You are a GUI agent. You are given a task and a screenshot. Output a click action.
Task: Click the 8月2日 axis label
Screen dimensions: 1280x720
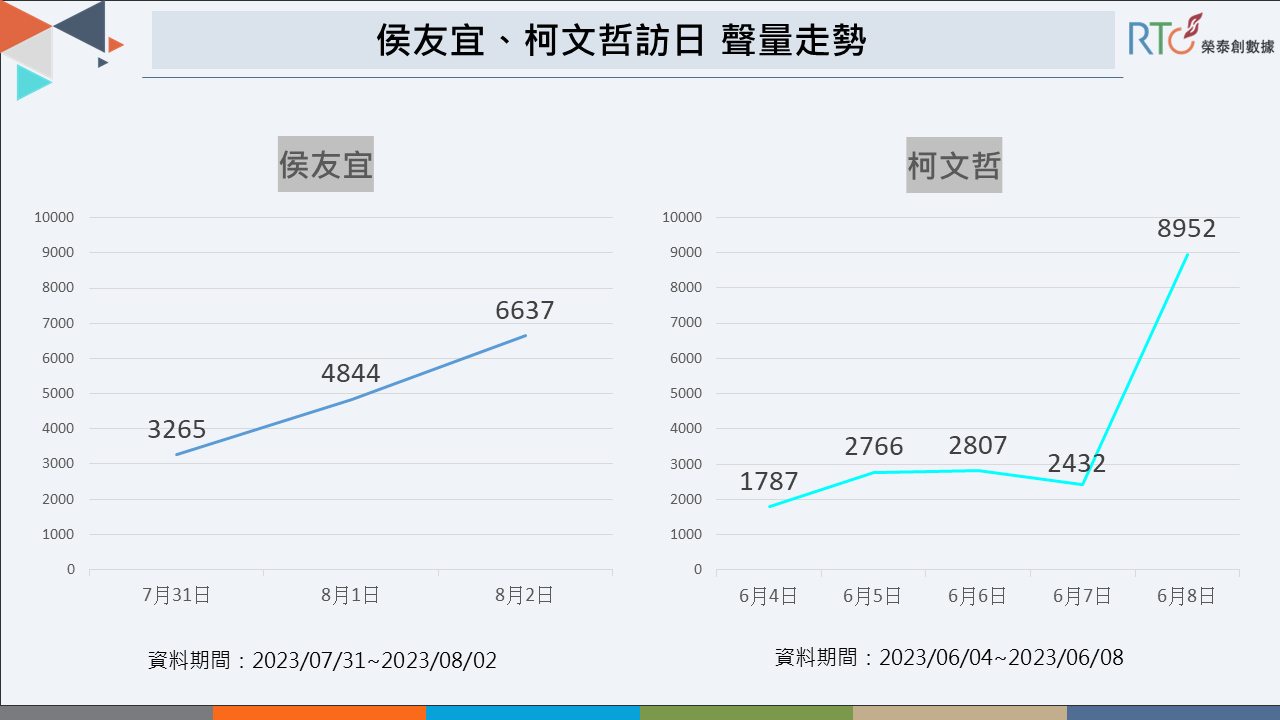tap(525, 595)
